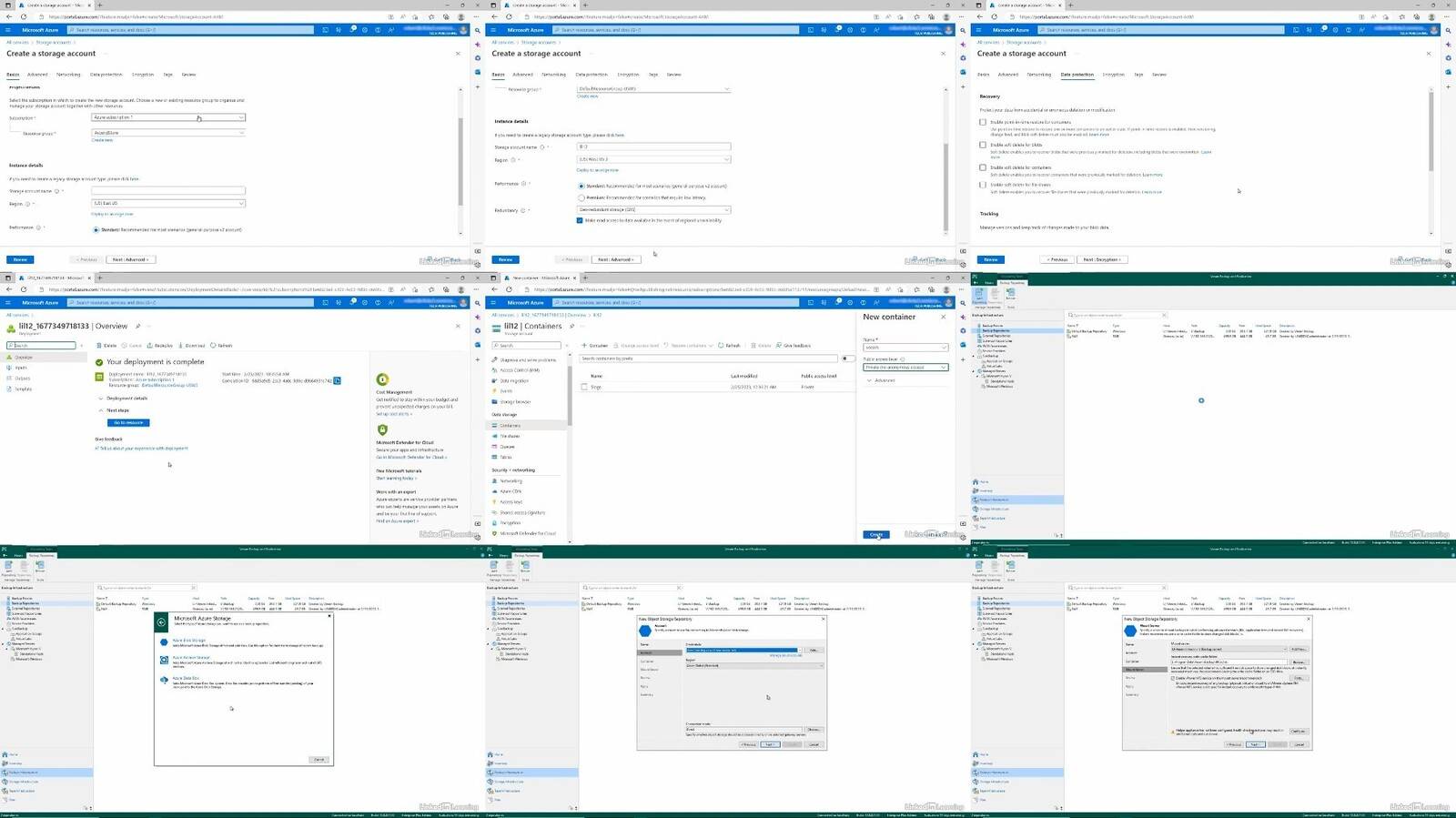The image size is (1456, 818).
Task: Check the Enable vPower NFS service checkbox
Action: (1173, 678)
